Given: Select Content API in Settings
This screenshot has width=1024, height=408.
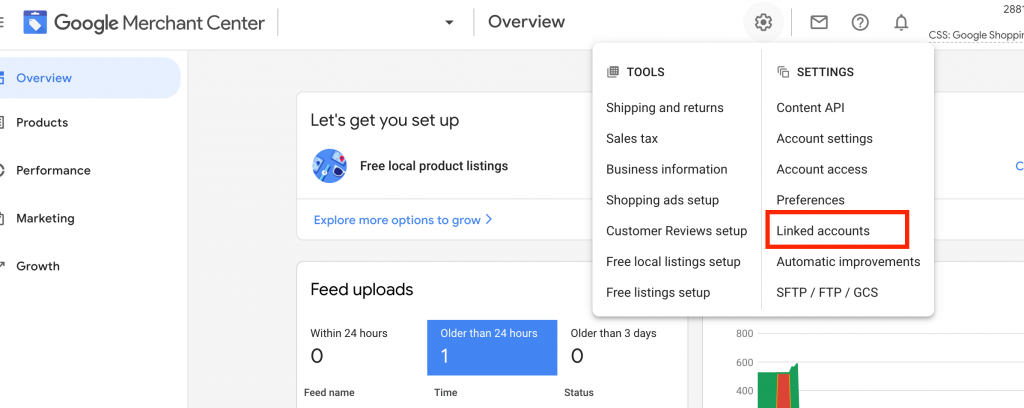Looking at the screenshot, I should pyautogui.click(x=810, y=108).
